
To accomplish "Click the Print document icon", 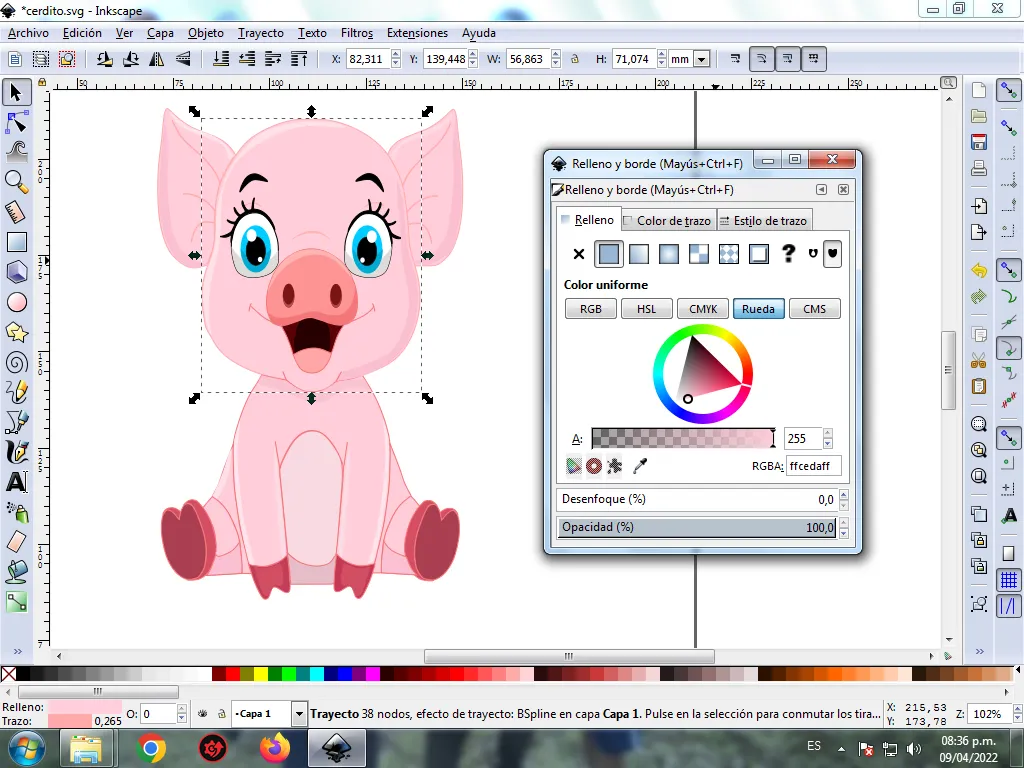I will pyautogui.click(x=978, y=168).
